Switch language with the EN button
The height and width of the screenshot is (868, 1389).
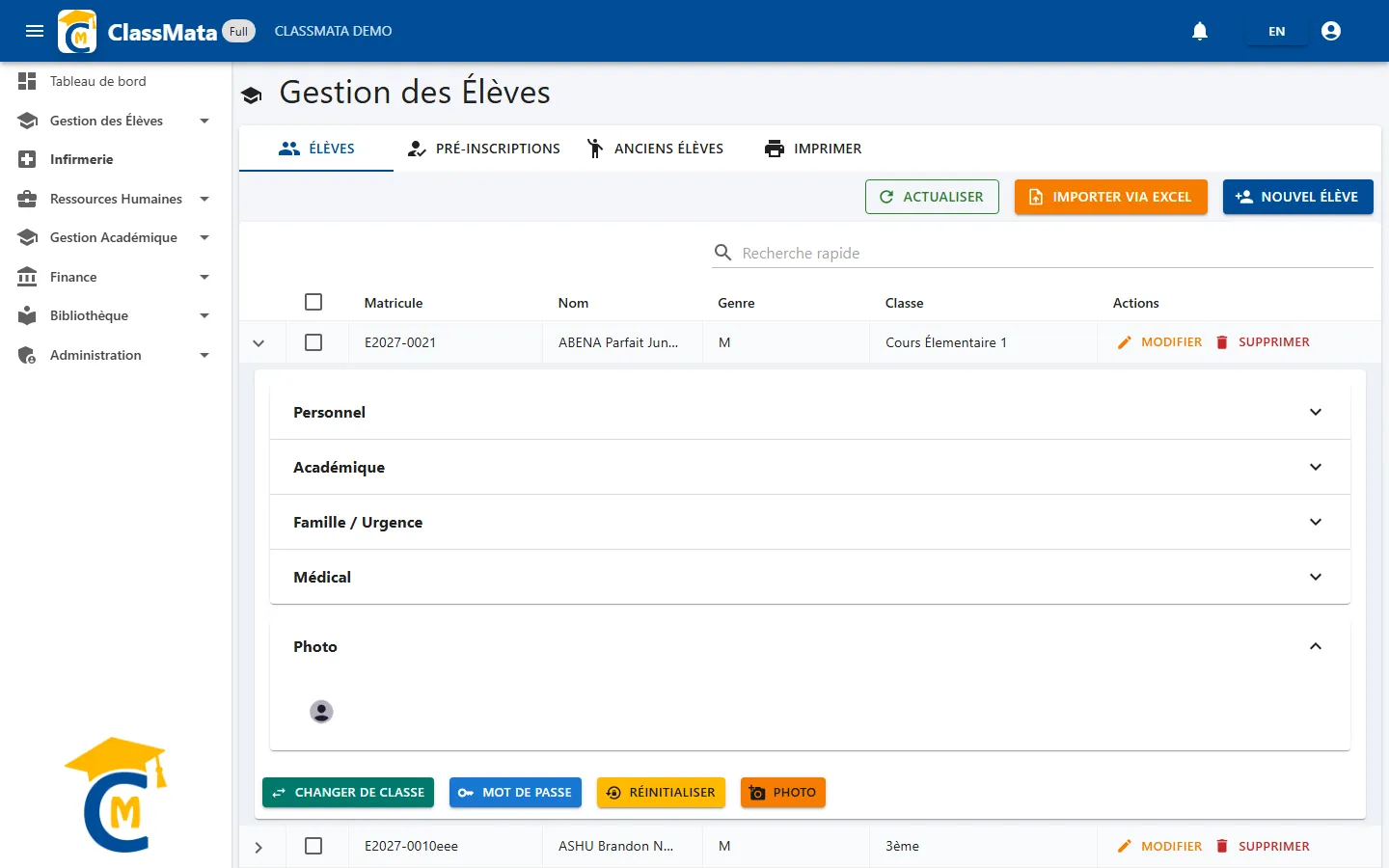pos(1277,31)
